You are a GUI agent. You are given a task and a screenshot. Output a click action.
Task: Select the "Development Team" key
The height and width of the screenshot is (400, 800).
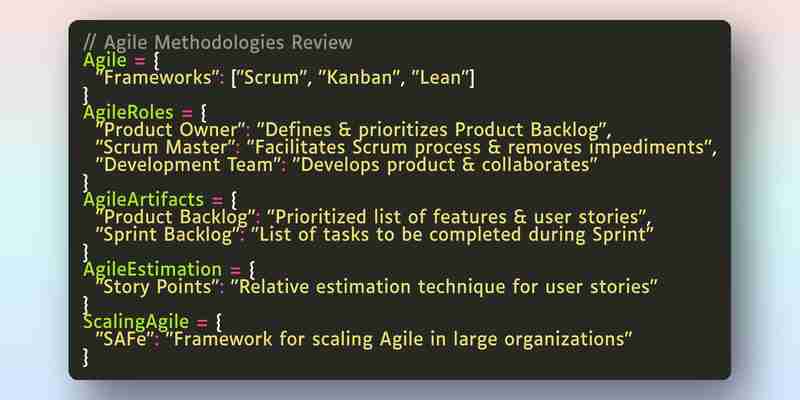pos(188,165)
